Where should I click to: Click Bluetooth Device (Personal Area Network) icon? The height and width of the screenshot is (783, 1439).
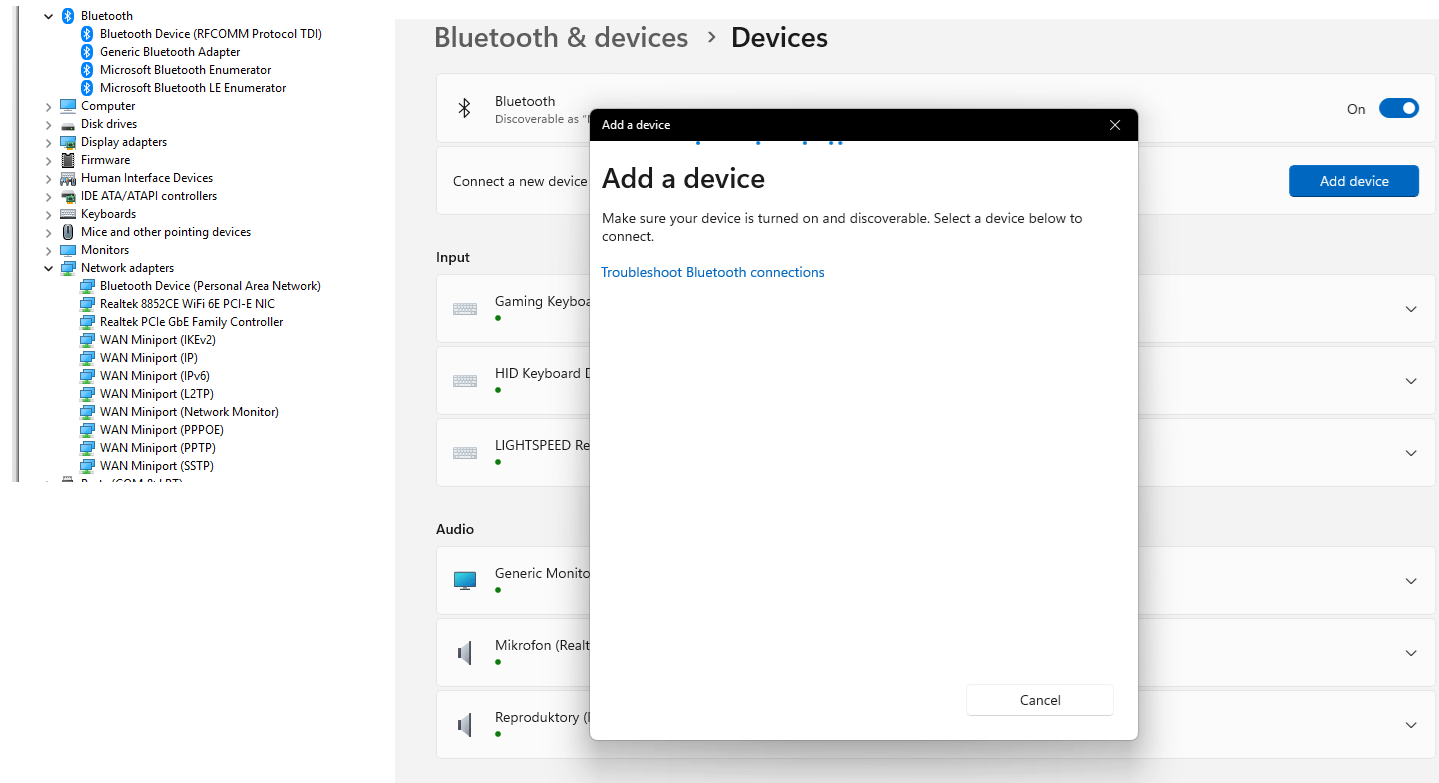click(87, 286)
